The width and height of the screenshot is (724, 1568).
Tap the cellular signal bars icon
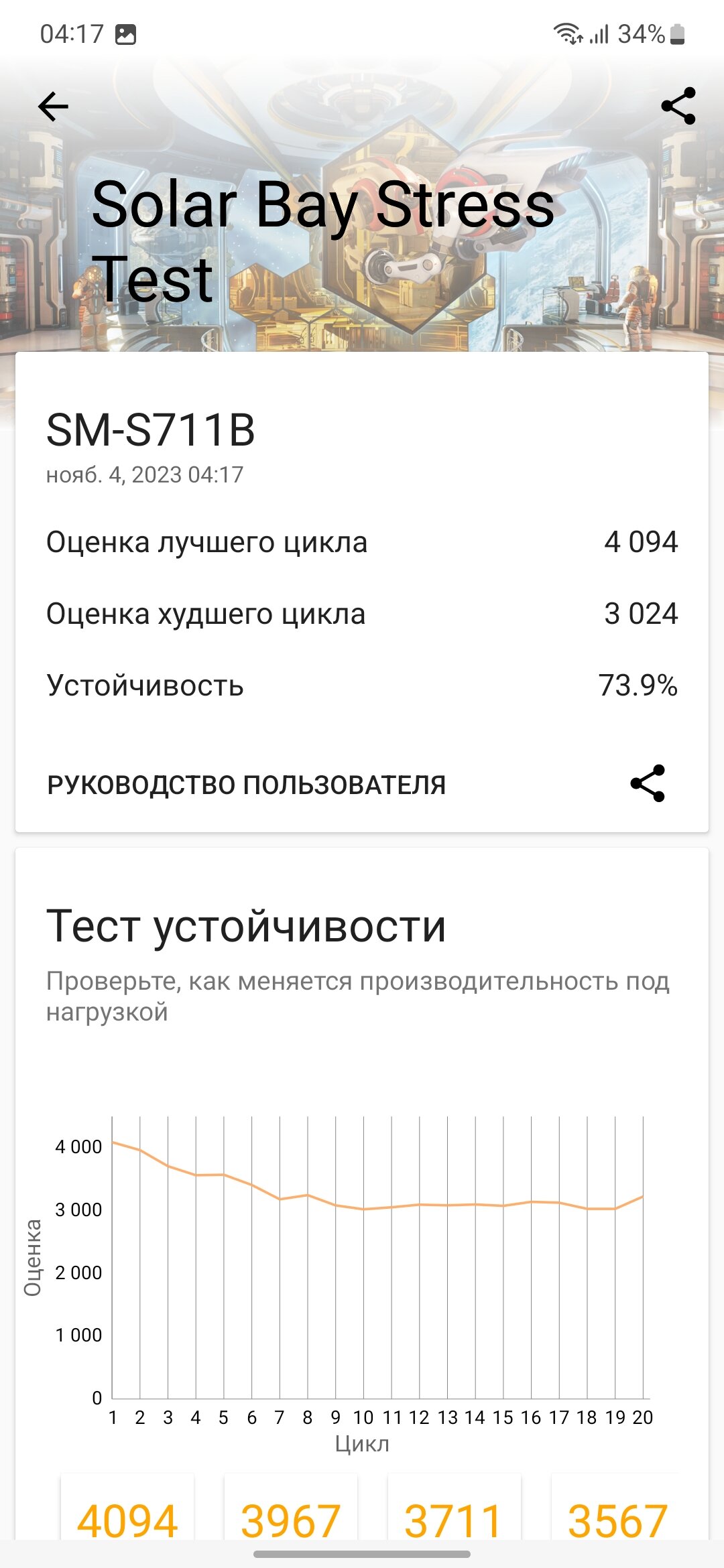(599, 34)
